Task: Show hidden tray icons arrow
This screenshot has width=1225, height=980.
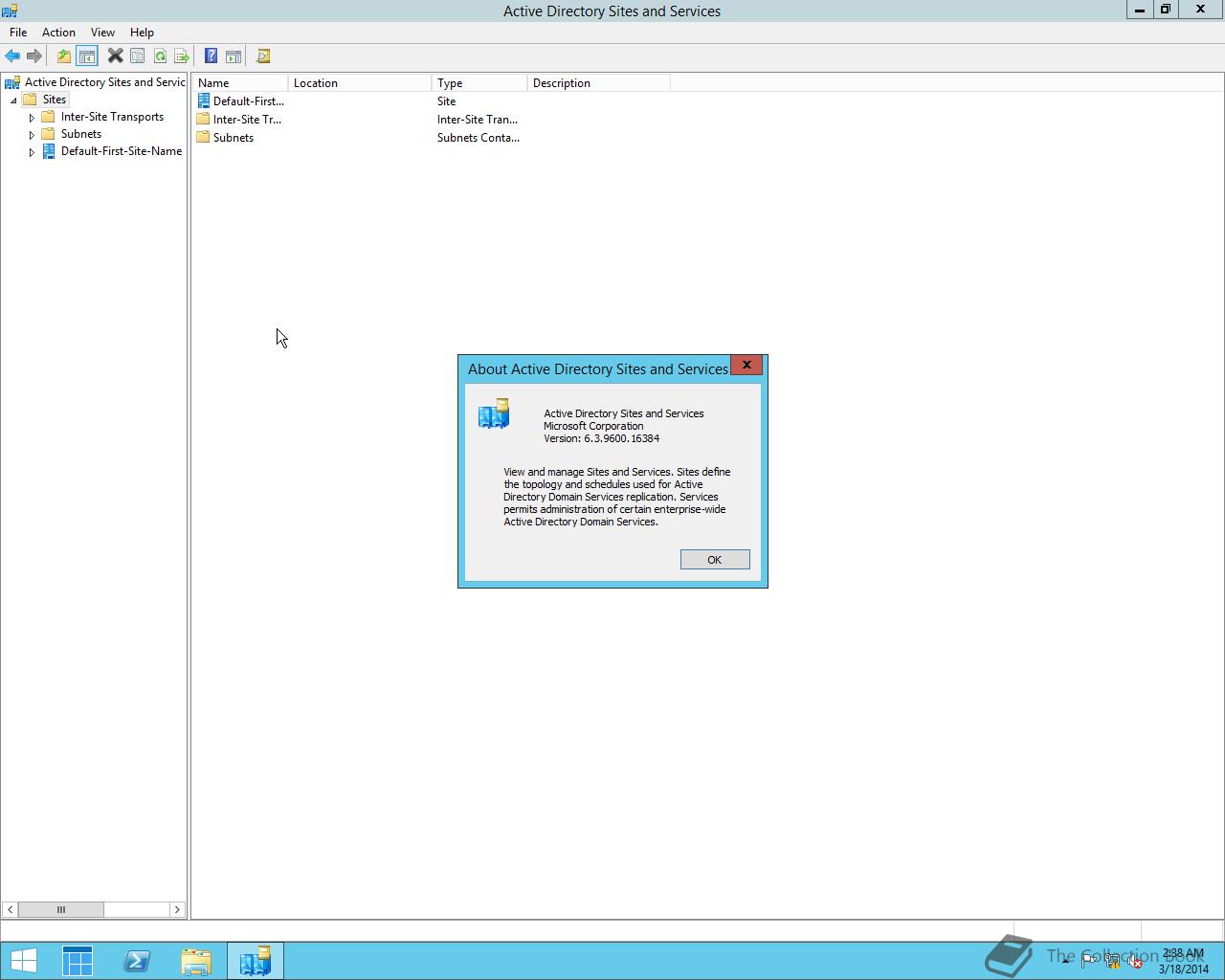Action: [1065, 961]
